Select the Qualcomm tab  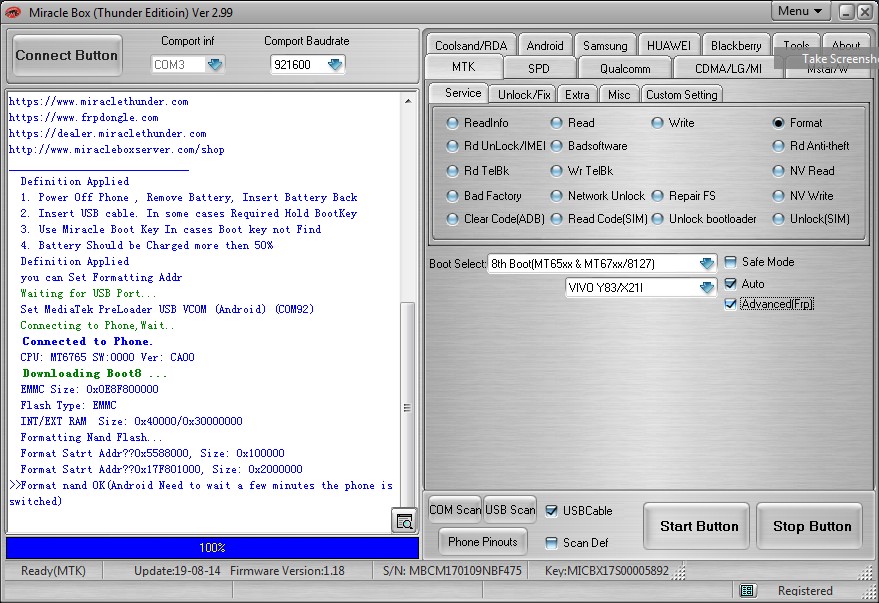(625, 68)
